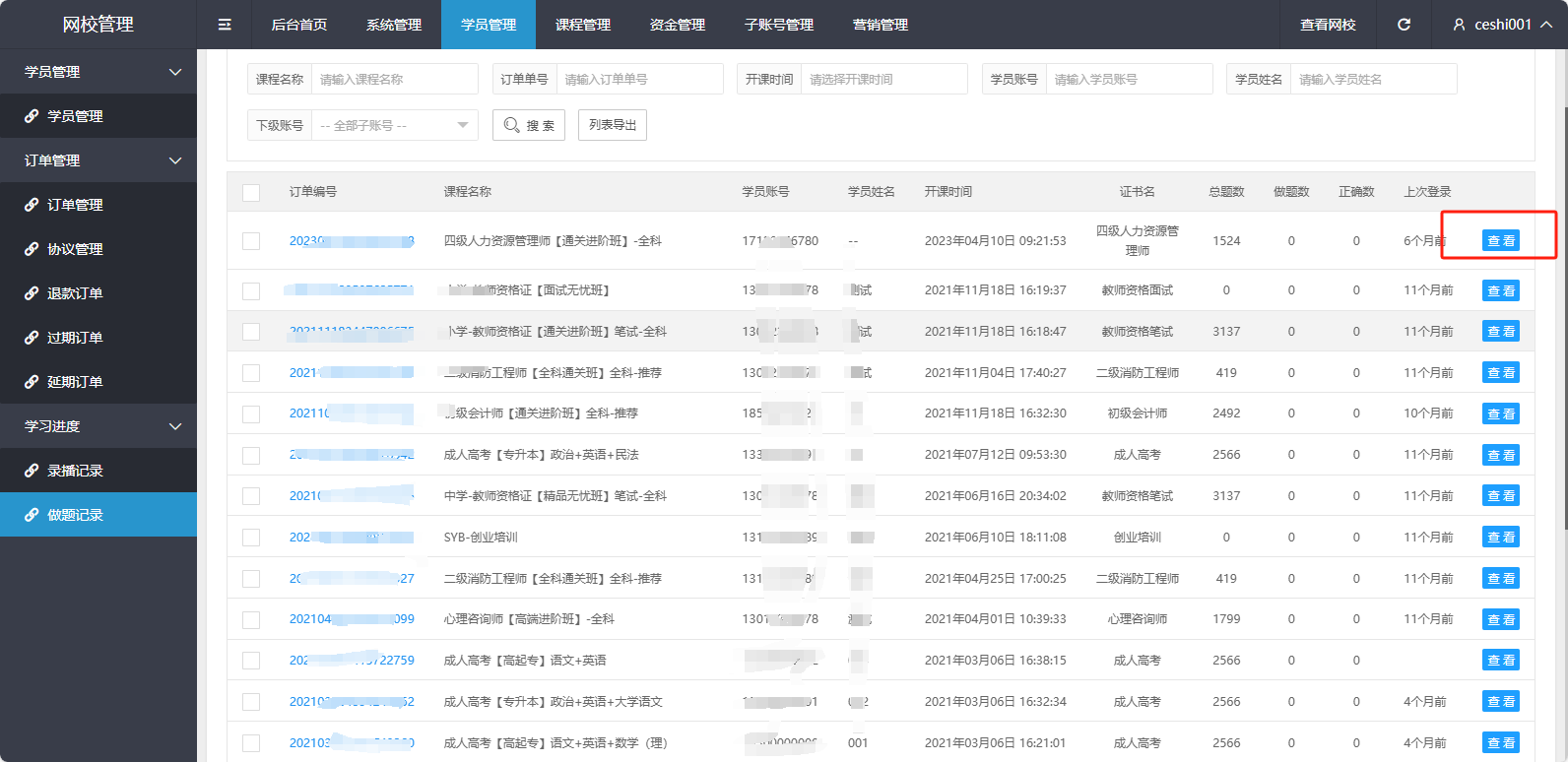
Task: Click 查看 for 2021年07月12日 09:53:30 row
Action: tap(1501, 455)
